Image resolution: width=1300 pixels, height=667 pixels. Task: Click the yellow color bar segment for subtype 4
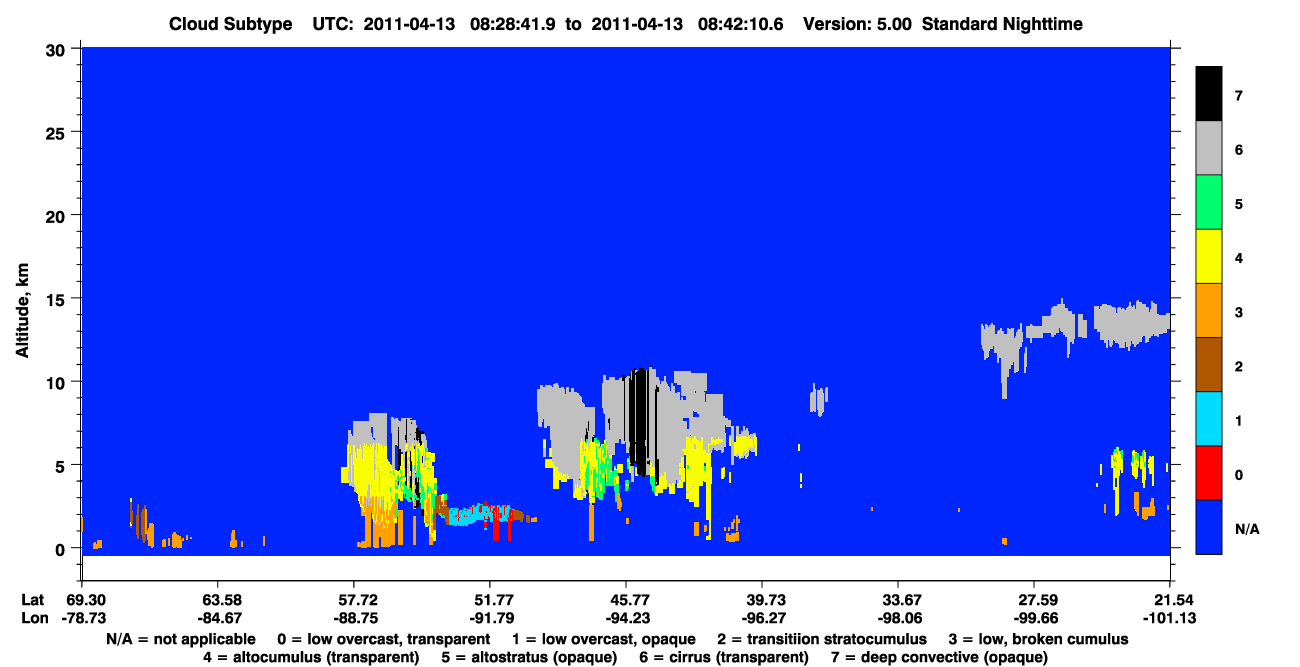tap(1209, 256)
